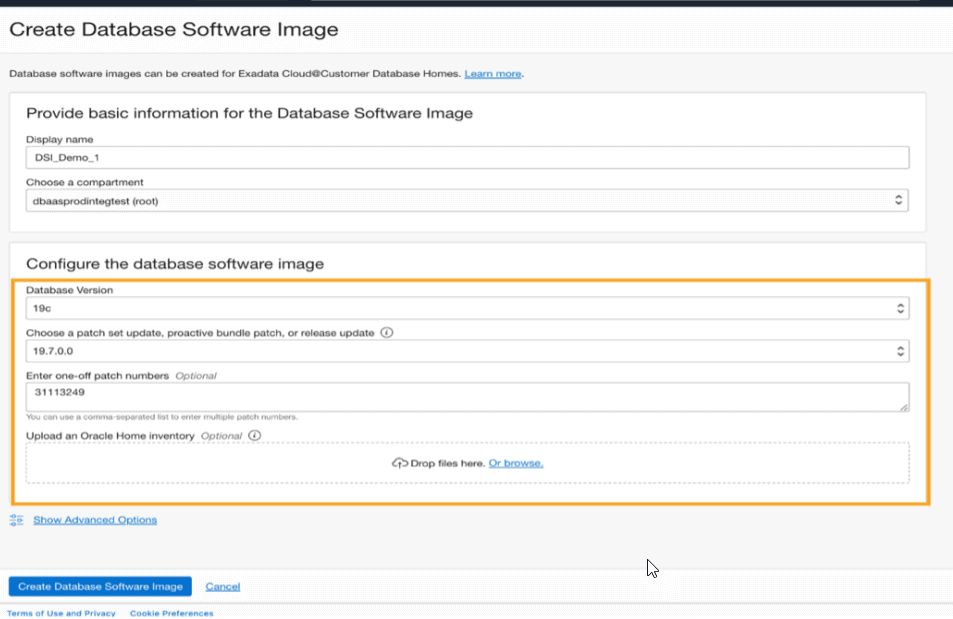Click the Create Database Software Image button
The image size is (953, 619).
pos(99,586)
